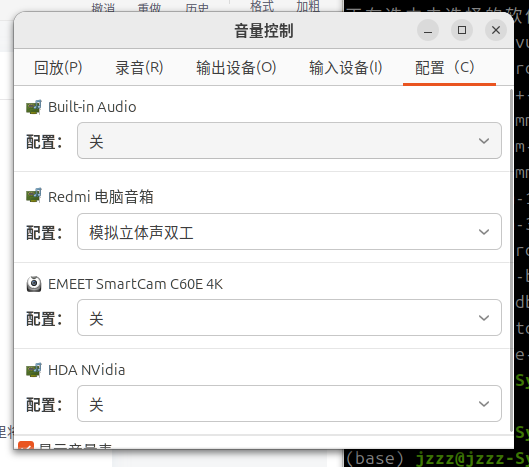Click the Built-in Audio device name
The image size is (529, 467).
(92, 107)
